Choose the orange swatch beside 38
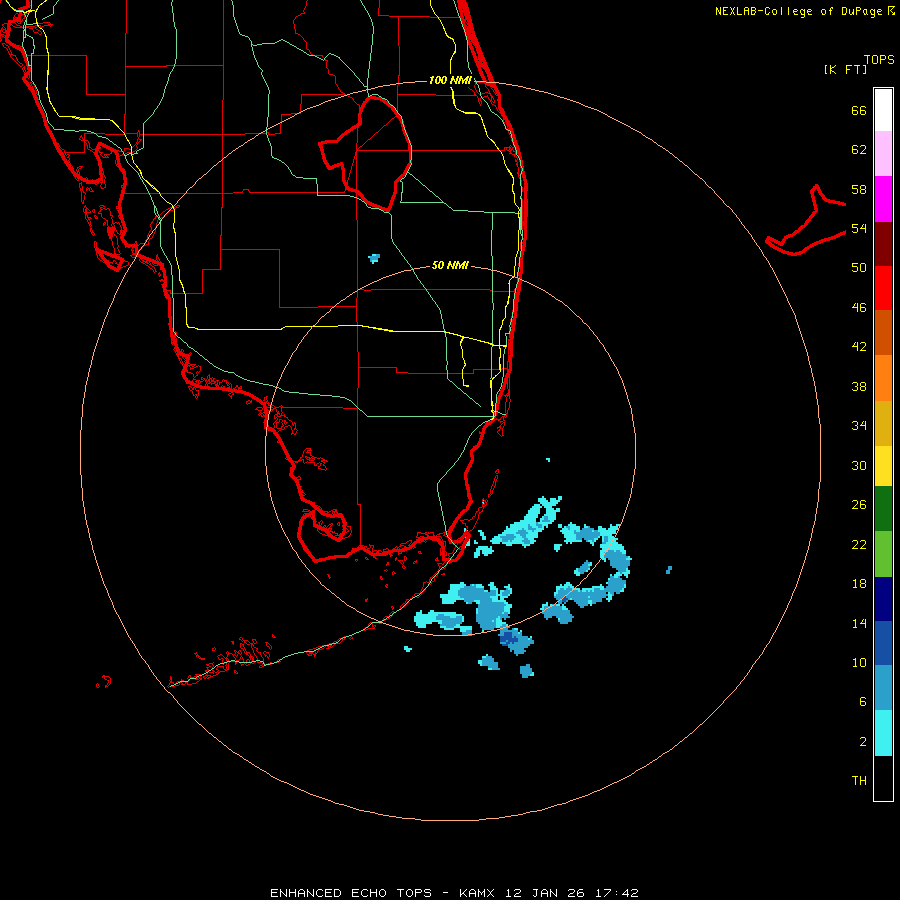 coord(883,378)
